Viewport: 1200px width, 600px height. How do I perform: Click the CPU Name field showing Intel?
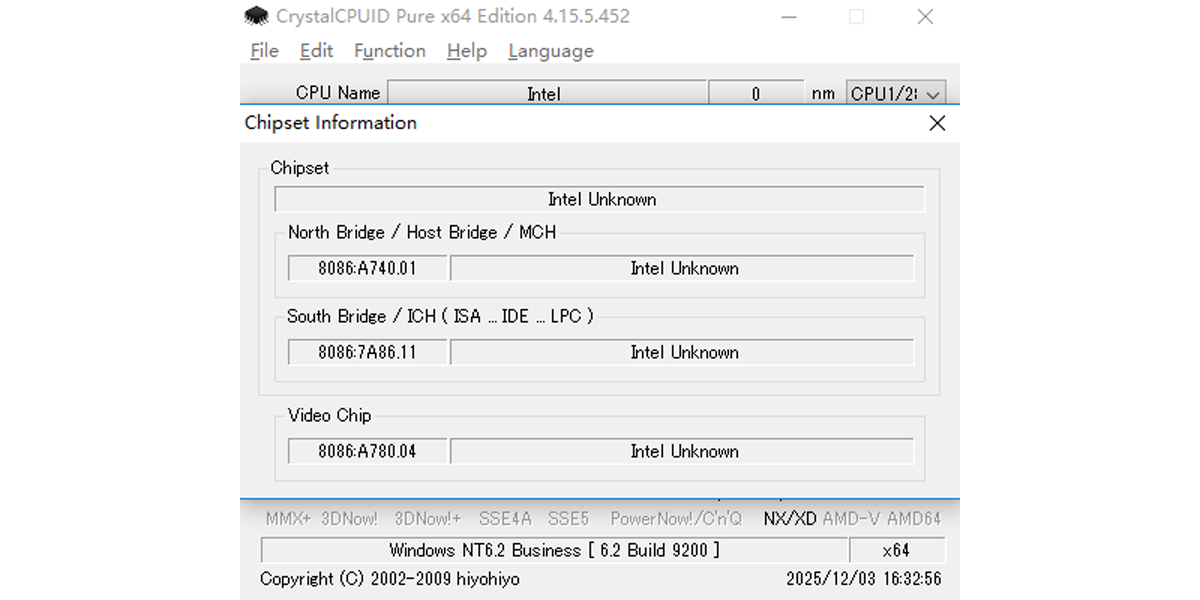point(546,93)
